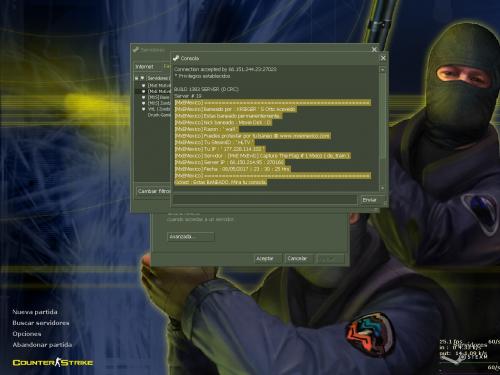Select the VHL server row icon
Screen dimensions: 500x375
point(144,109)
